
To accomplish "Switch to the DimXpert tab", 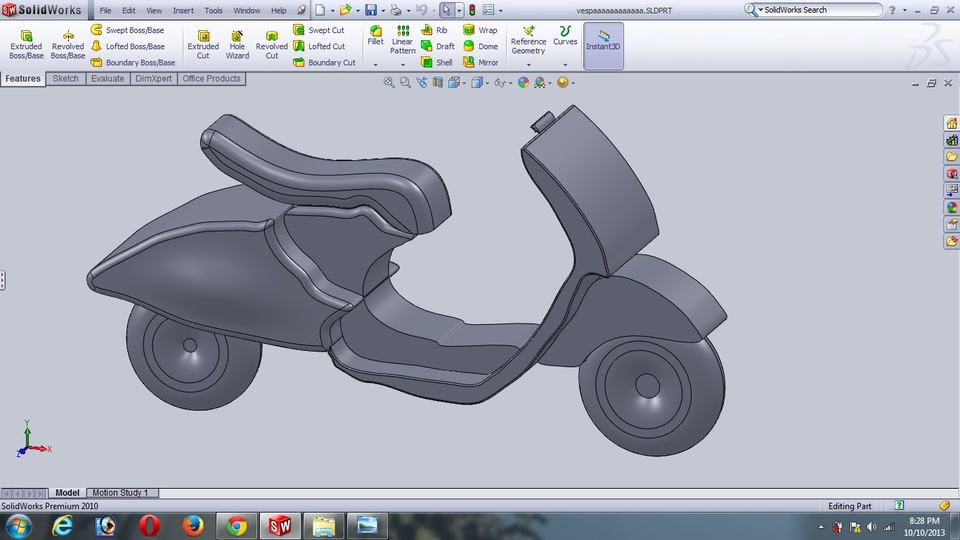I will [154, 78].
